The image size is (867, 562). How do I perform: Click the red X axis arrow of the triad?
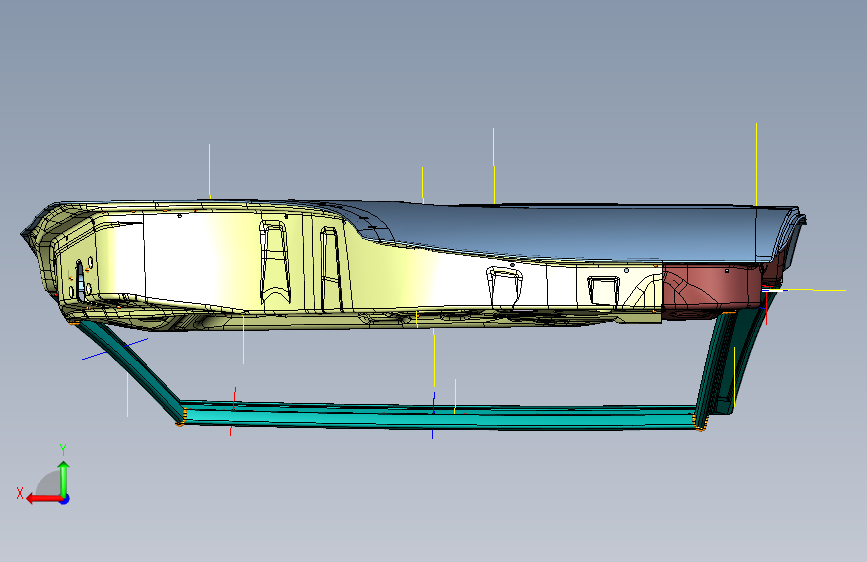(x=44, y=499)
